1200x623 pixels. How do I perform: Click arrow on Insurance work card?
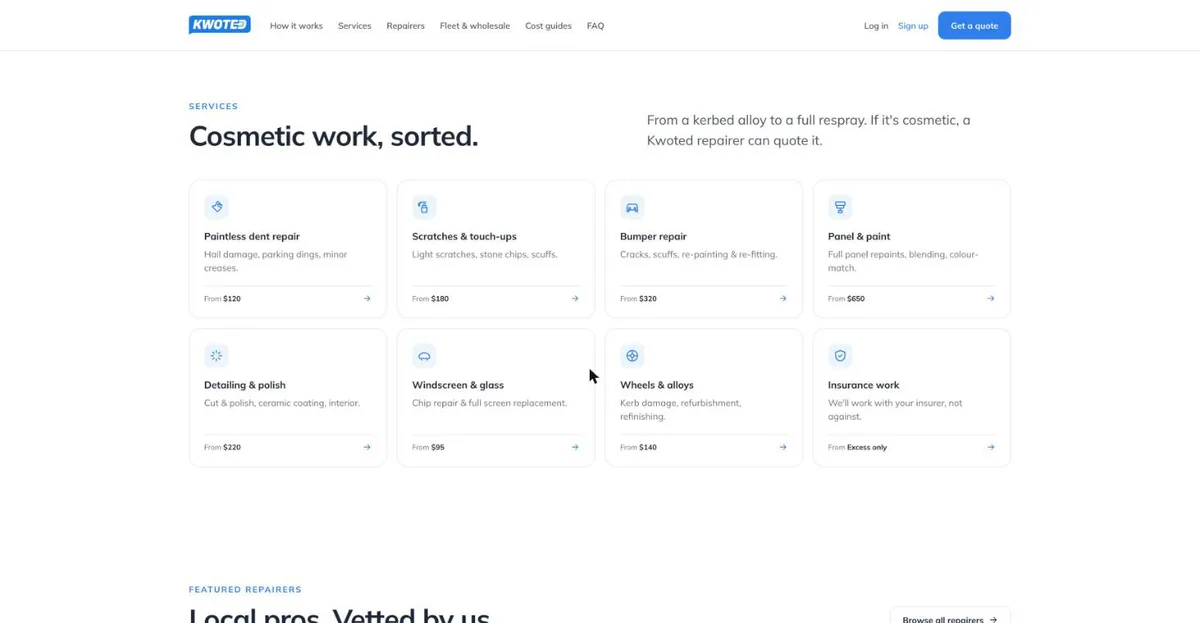pyautogui.click(x=991, y=447)
